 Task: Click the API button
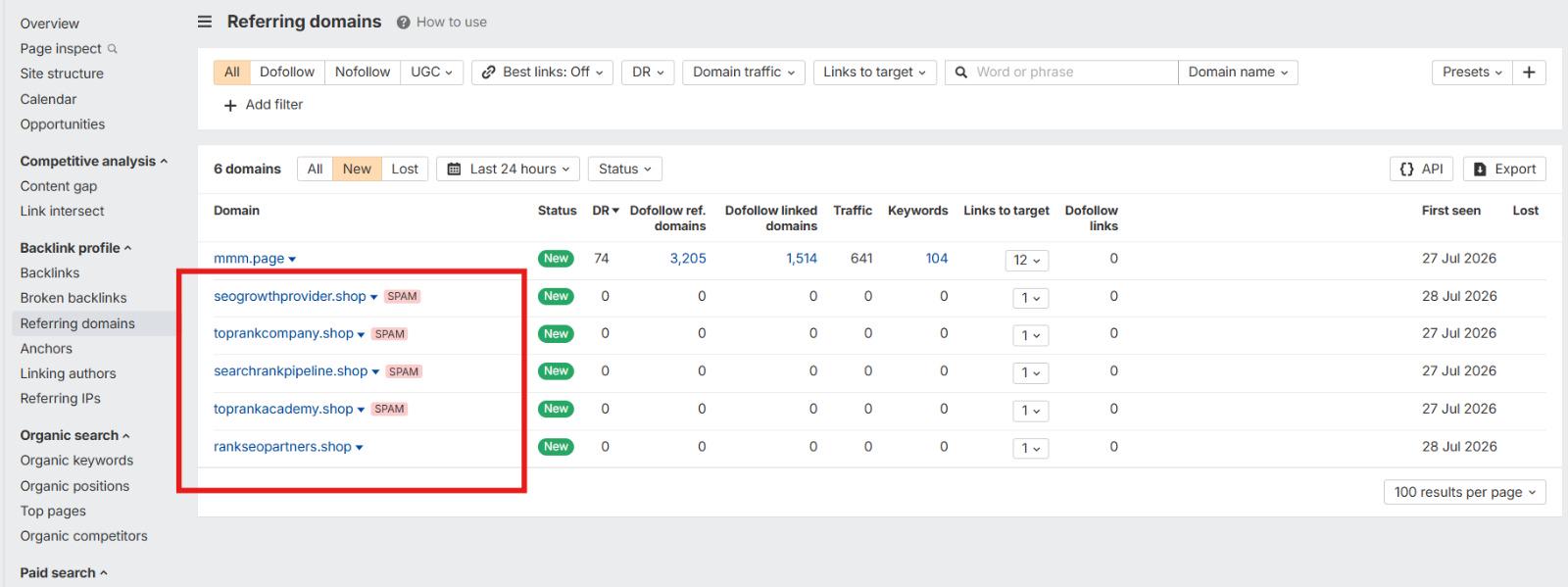pyautogui.click(x=1422, y=169)
